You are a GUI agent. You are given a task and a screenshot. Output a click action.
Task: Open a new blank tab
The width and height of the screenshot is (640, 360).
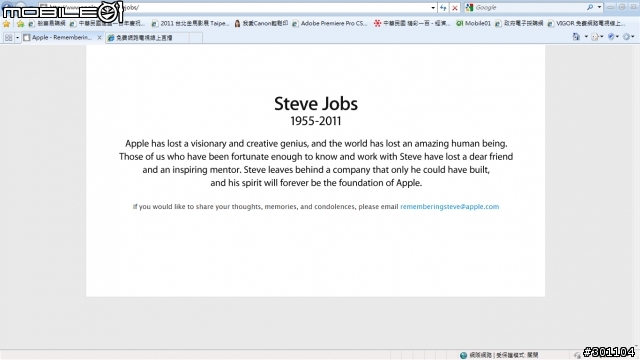coord(196,38)
